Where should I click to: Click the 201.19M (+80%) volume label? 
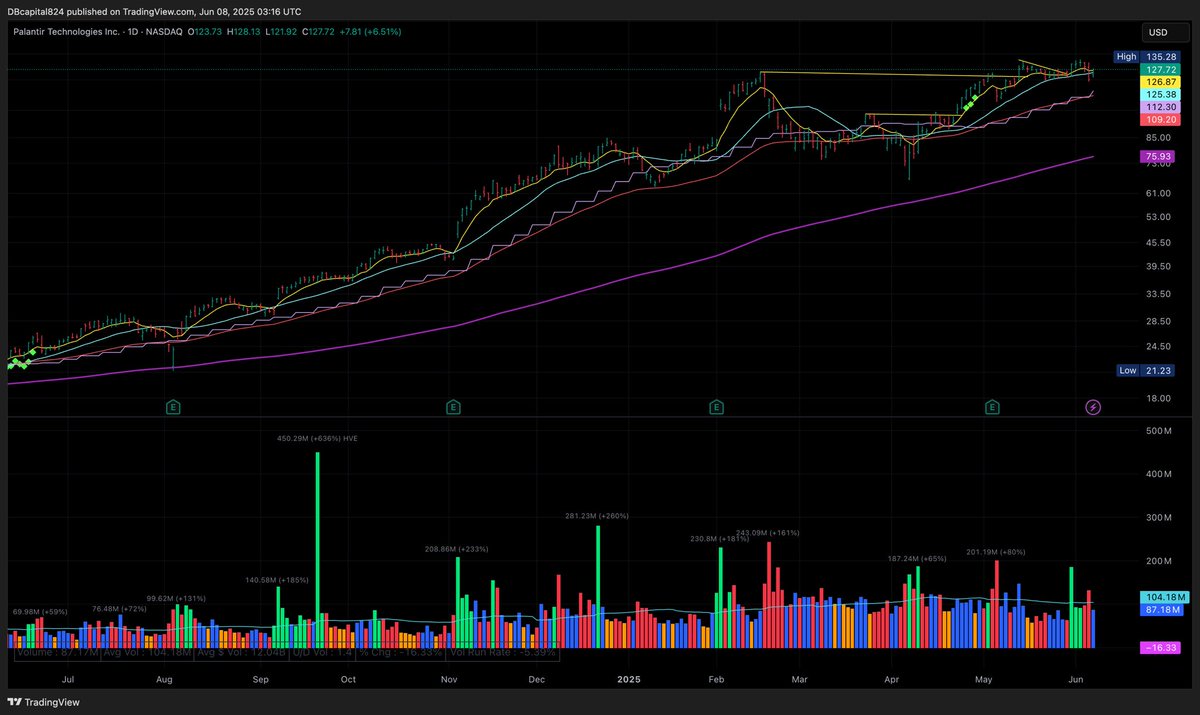[x=996, y=552]
